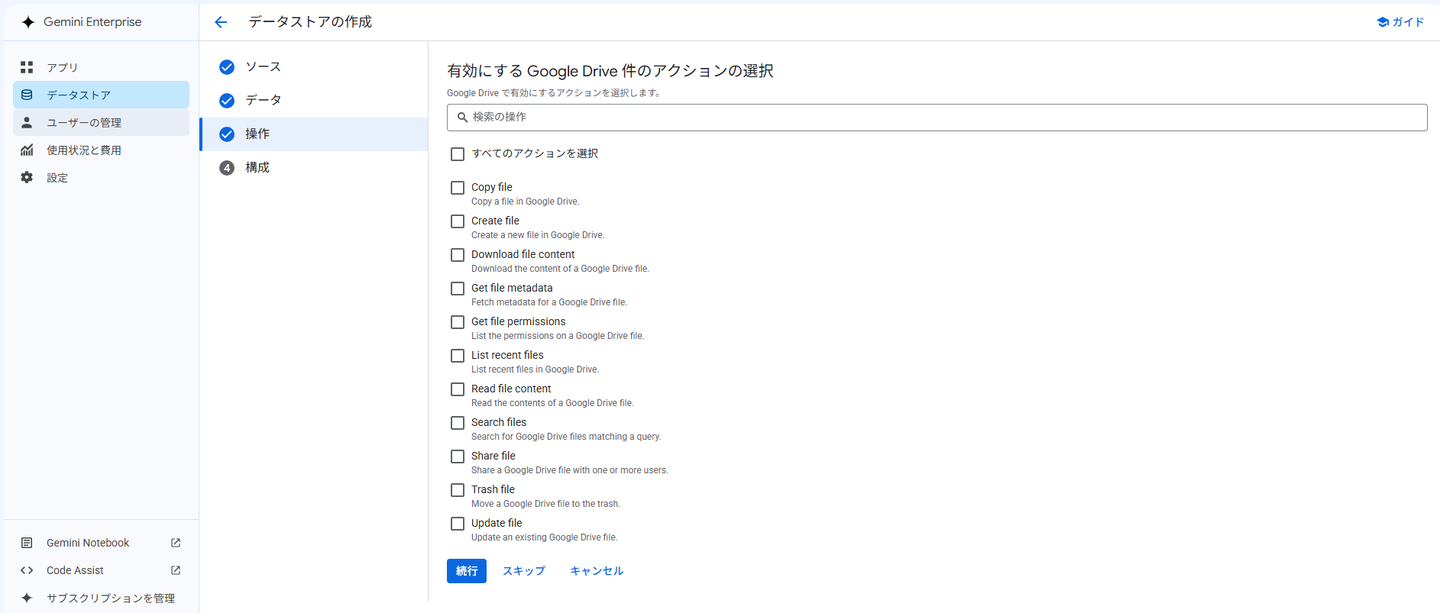This screenshot has width=1440, height=613.
Task: Open the ガイド graduation cap icon
Action: coord(1382,22)
